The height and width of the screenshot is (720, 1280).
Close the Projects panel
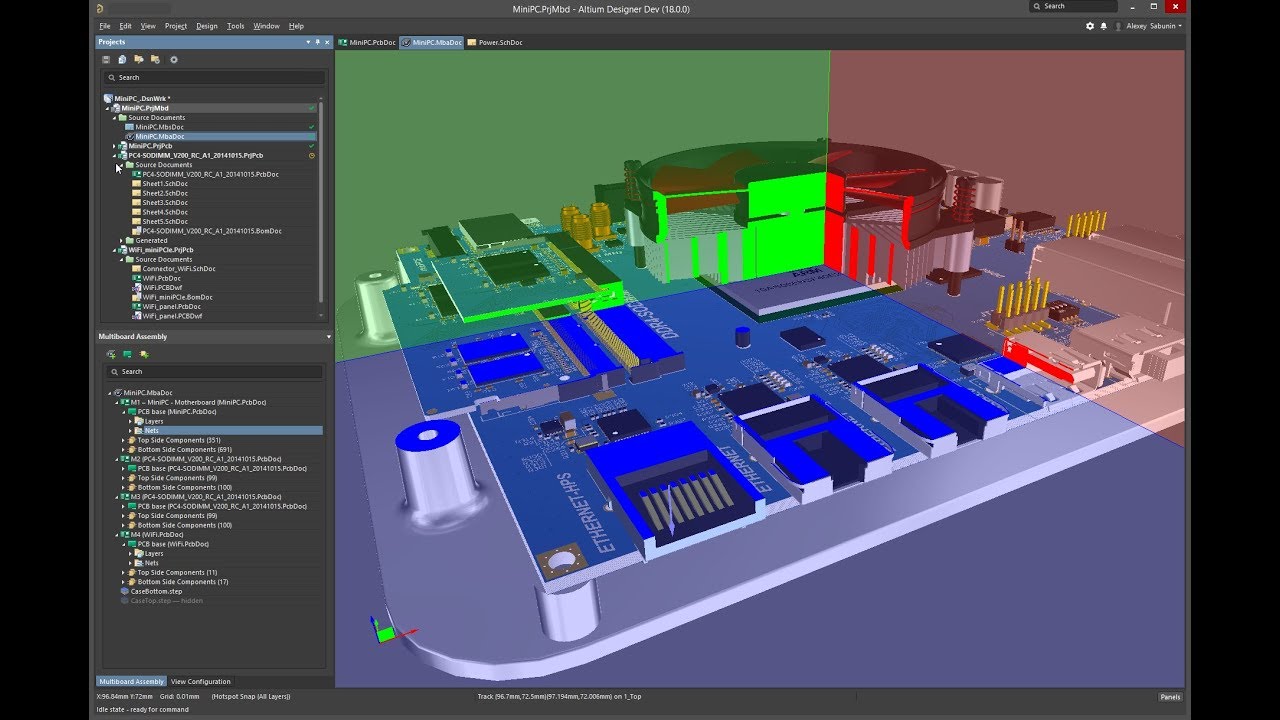click(x=327, y=42)
